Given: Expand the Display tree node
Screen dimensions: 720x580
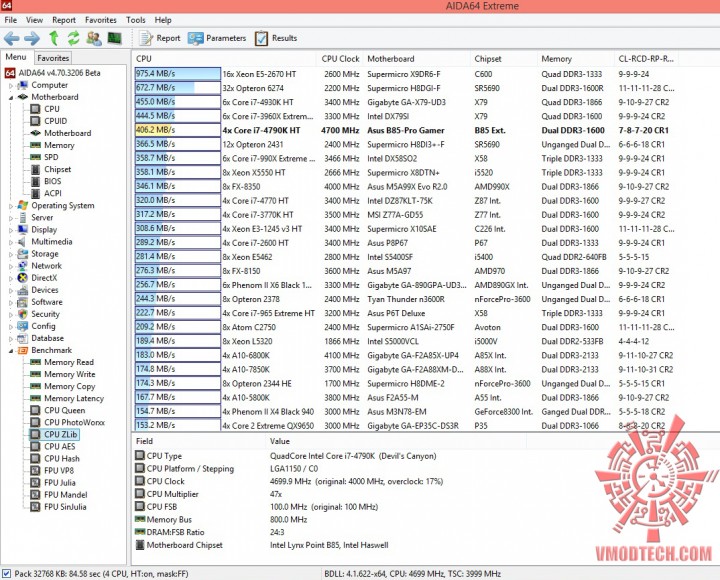Looking at the screenshot, I should tap(11, 230).
